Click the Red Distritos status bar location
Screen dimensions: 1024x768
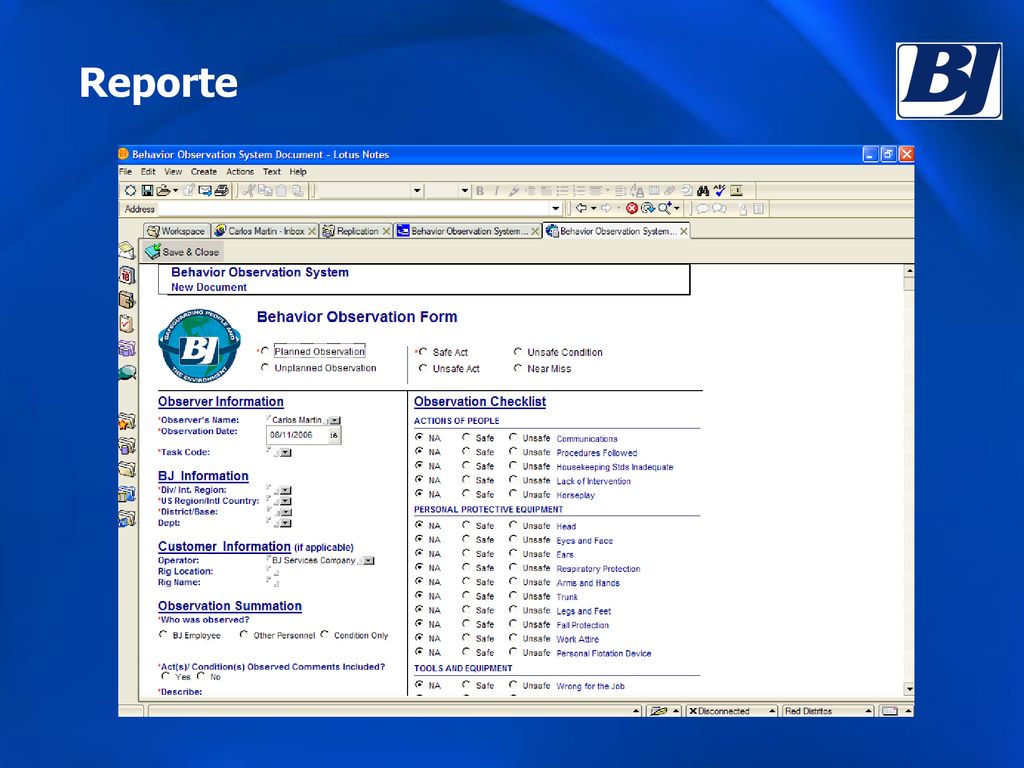click(x=827, y=711)
